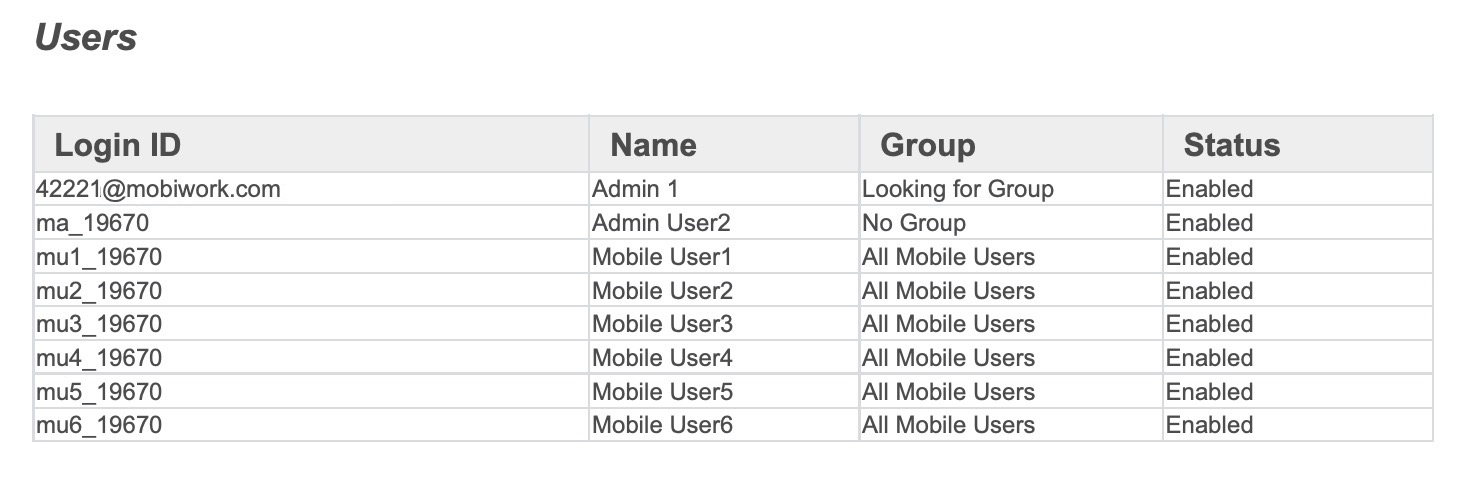Choose the mu2_19670 login entry
Image resolution: width=1480 pixels, height=488 pixels.
[x=99, y=291]
